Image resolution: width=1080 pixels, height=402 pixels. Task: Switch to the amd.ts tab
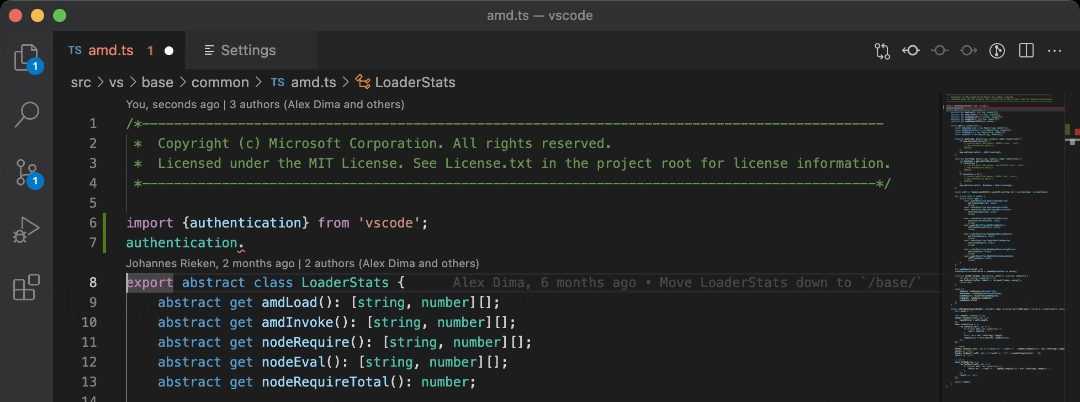pos(121,50)
